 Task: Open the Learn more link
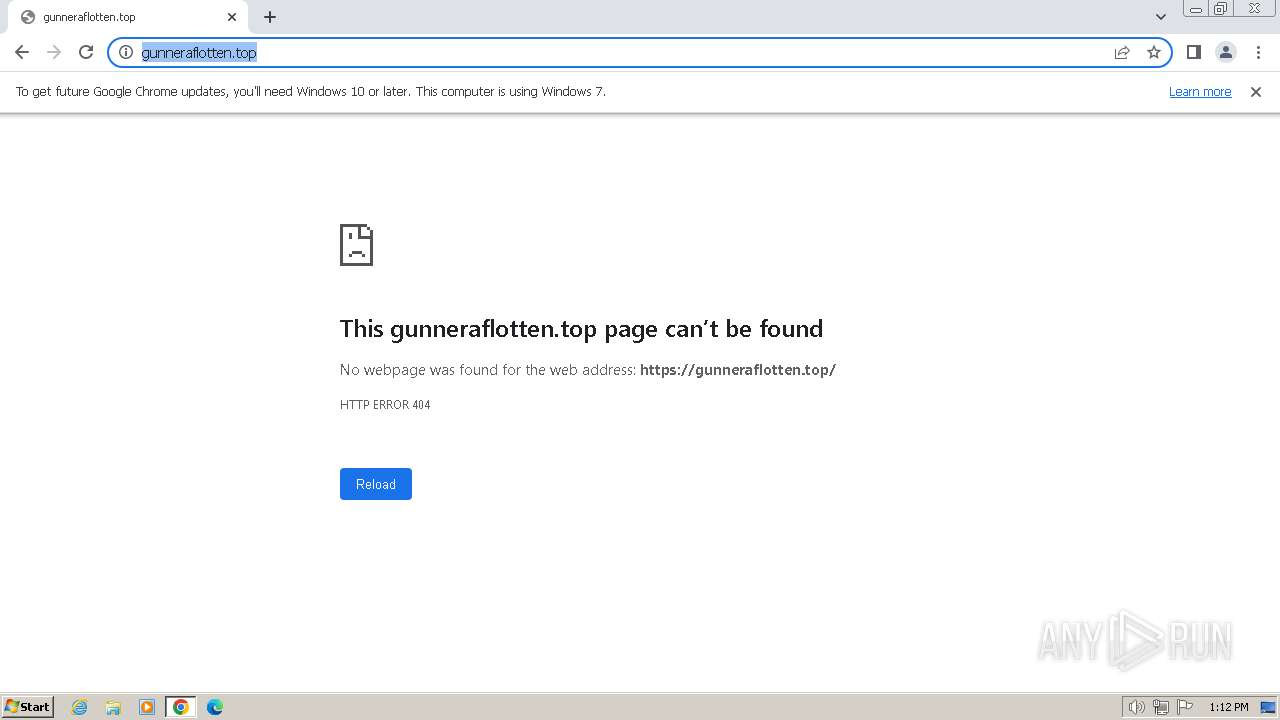(1200, 91)
